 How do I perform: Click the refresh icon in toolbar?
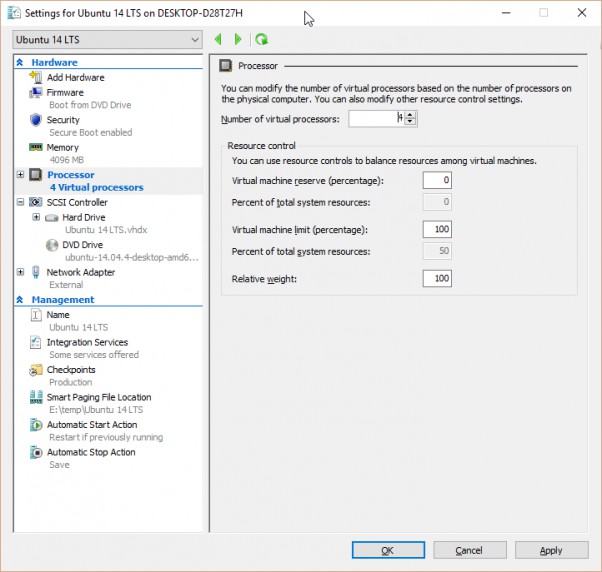[261, 39]
